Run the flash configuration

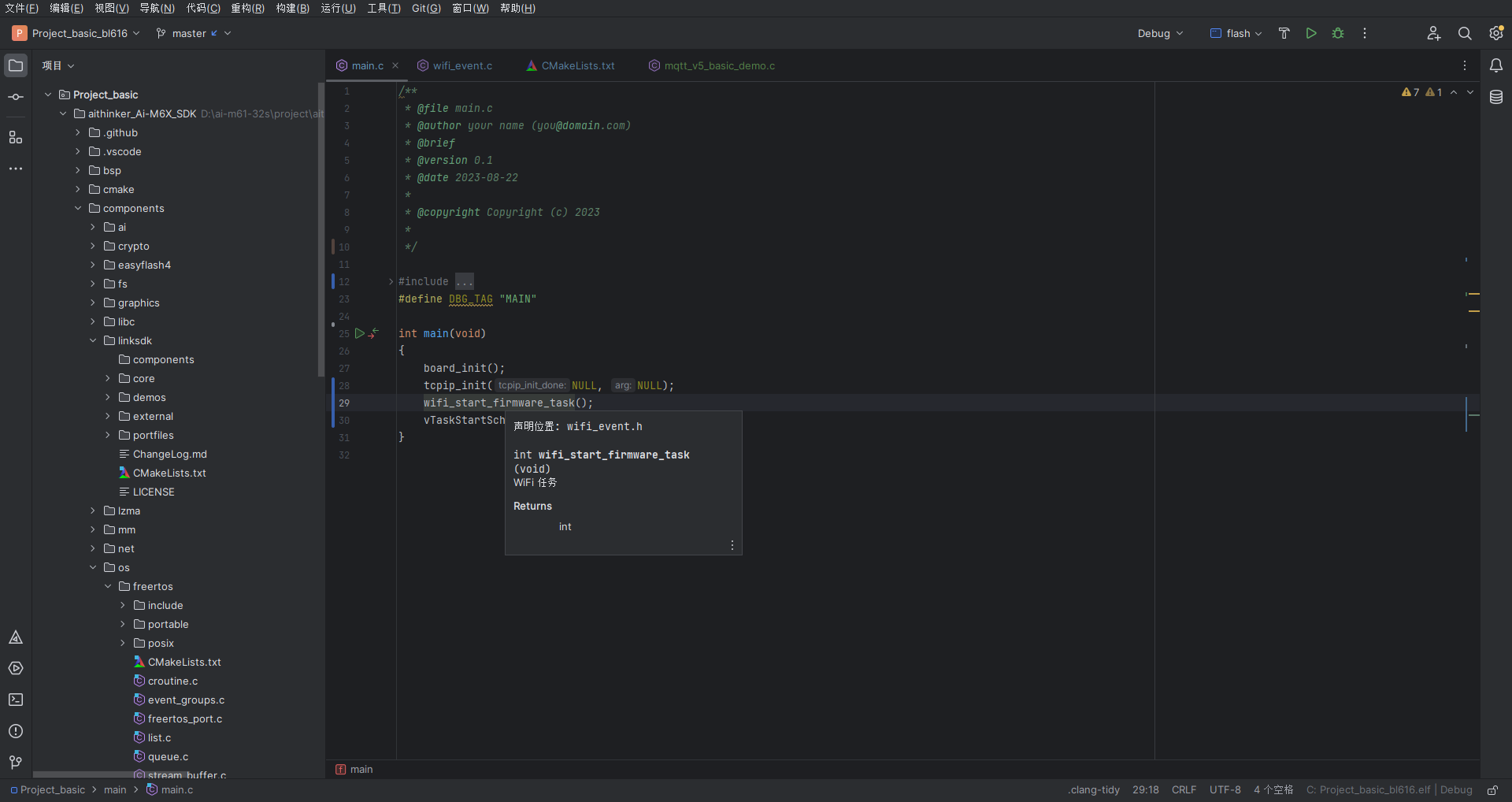(1311, 33)
